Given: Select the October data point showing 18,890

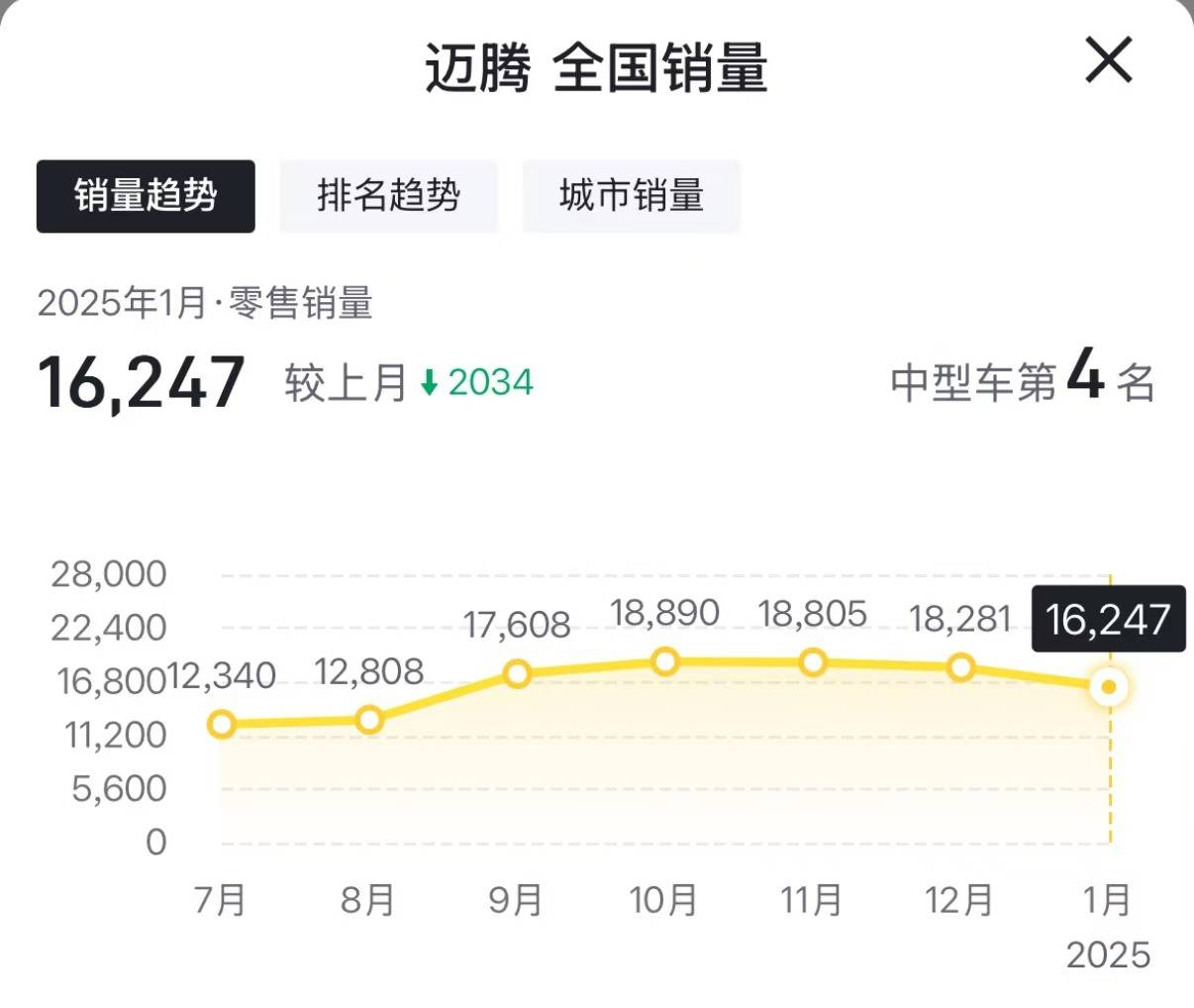Looking at the screenshot, I should pyautogui.click(x=665, y=658).
